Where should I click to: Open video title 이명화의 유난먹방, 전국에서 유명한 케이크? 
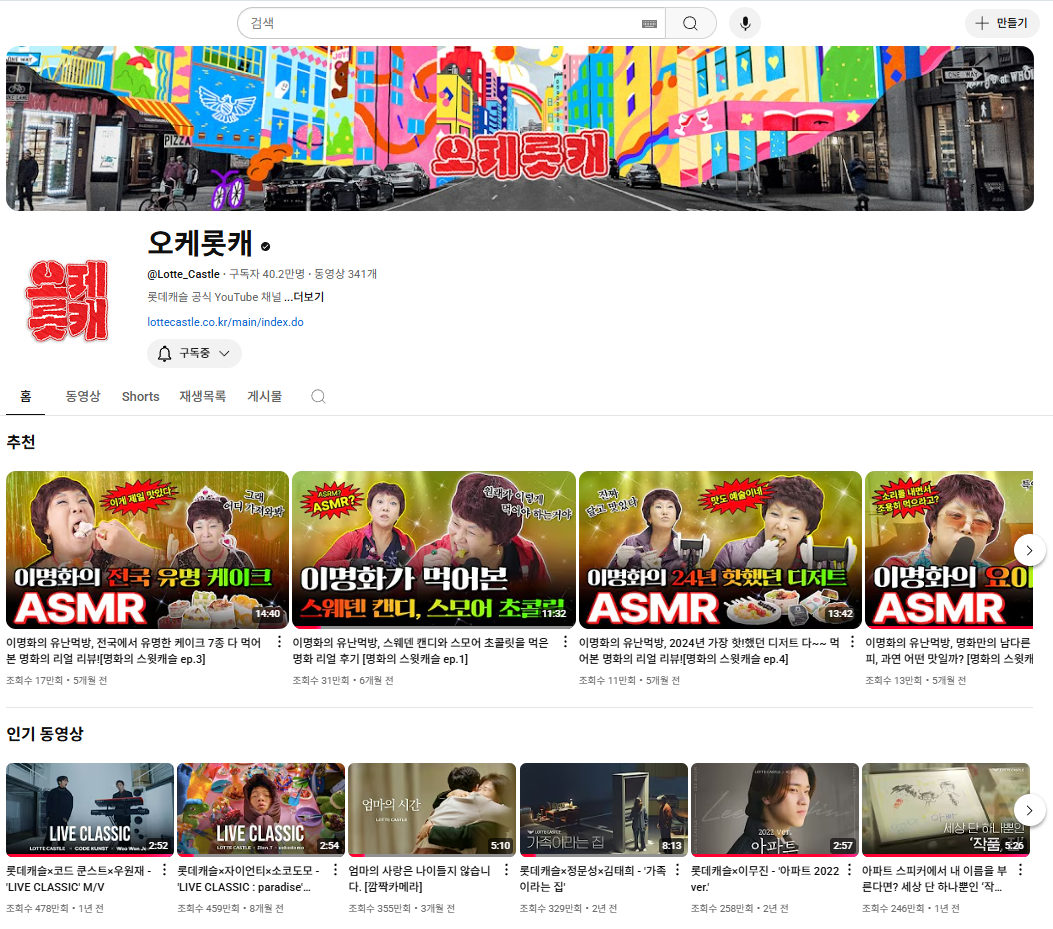[134, 651]
